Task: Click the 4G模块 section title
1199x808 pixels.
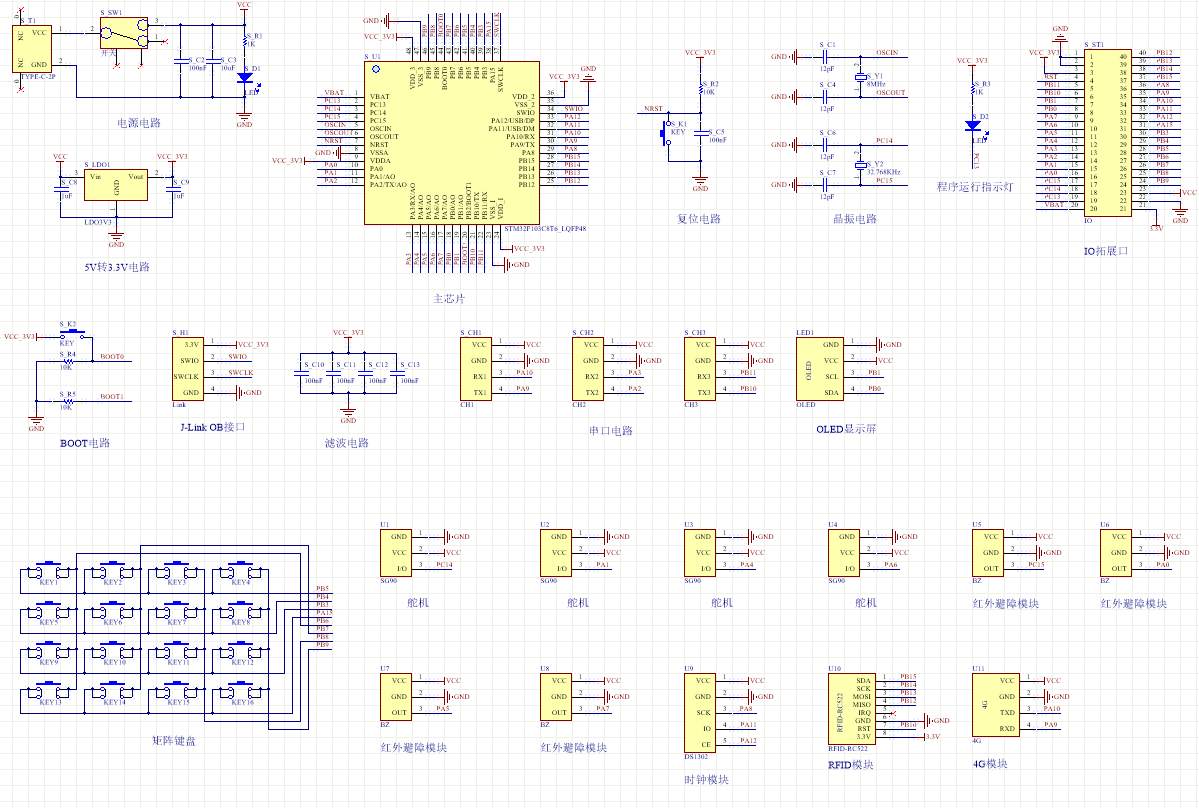Action: (989, 764)
